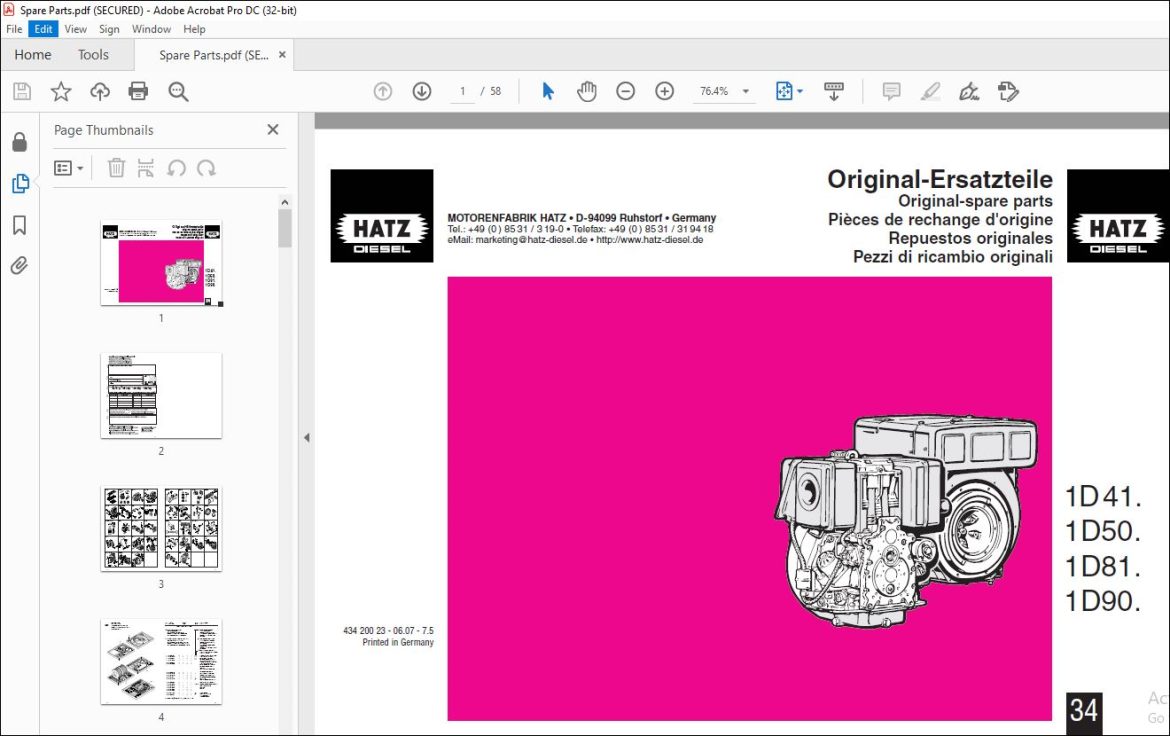
Task: Zoom out with minus icon
Action: pos(625,91)
